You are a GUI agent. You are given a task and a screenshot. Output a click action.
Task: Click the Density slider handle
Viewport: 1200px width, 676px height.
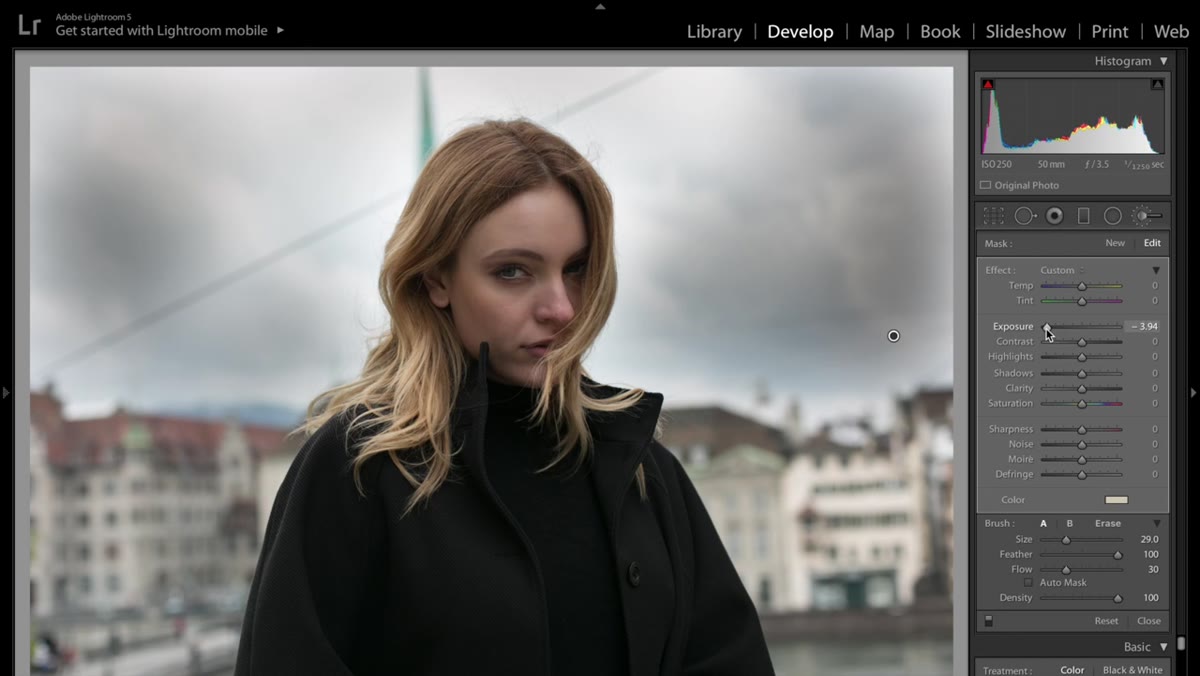(1118, 598)
